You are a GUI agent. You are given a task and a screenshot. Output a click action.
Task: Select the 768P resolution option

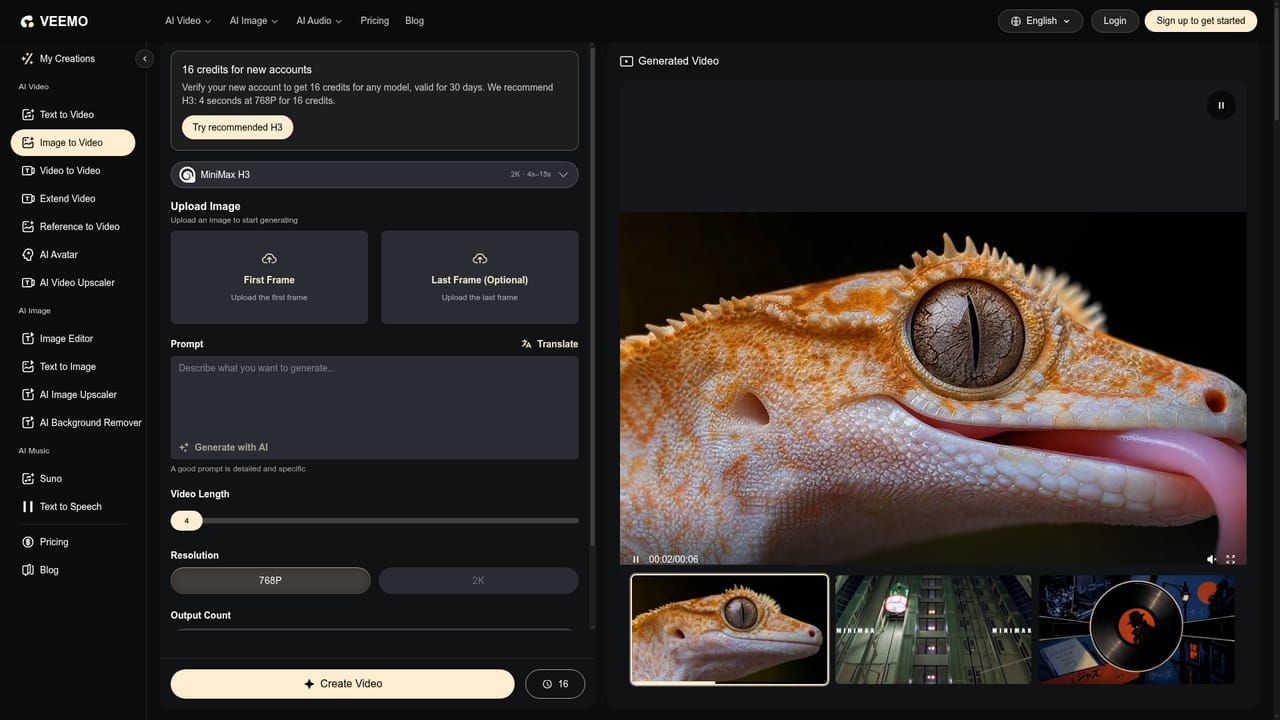click(x=270, y=580)
